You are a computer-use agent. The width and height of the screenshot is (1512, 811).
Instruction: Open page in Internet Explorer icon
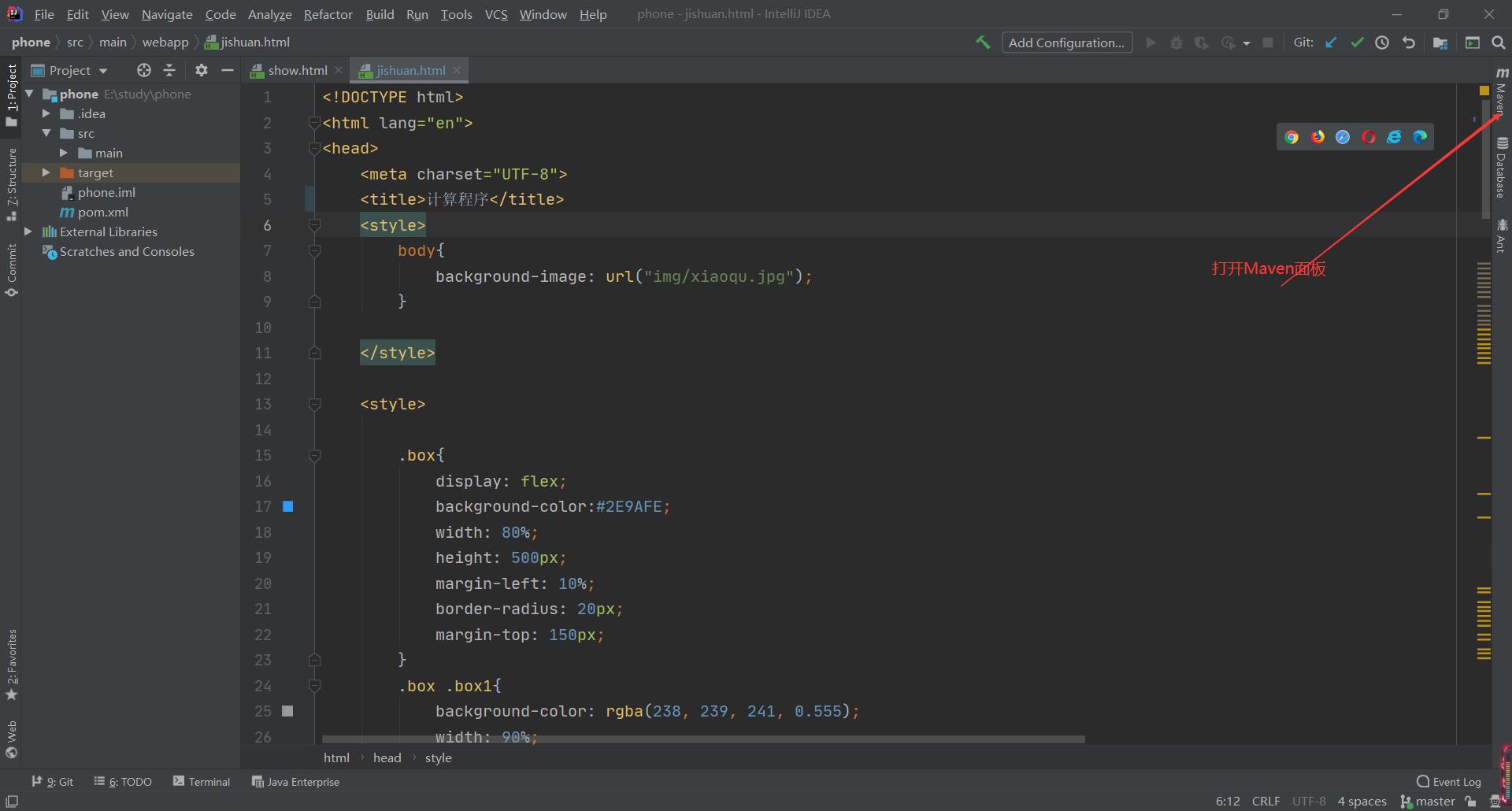point(1394,137)
